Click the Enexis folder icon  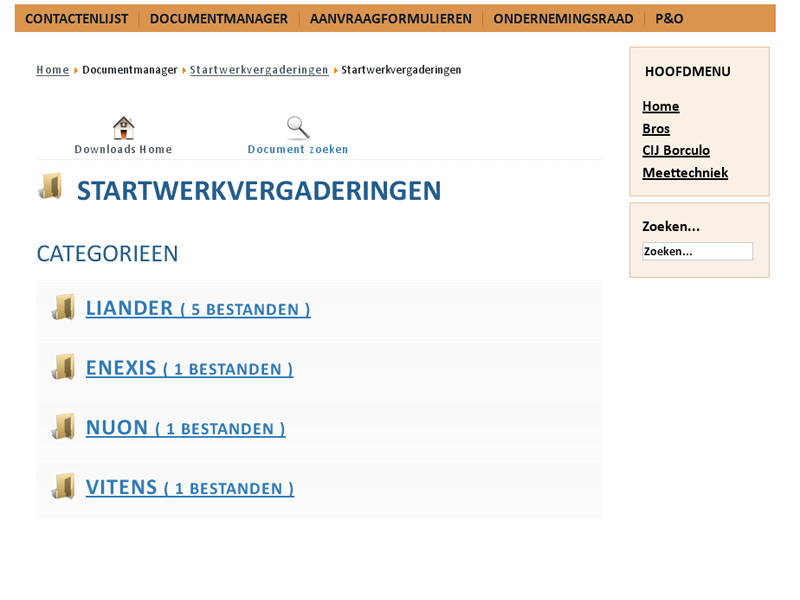pyautogui.click(x=63, y=367)
